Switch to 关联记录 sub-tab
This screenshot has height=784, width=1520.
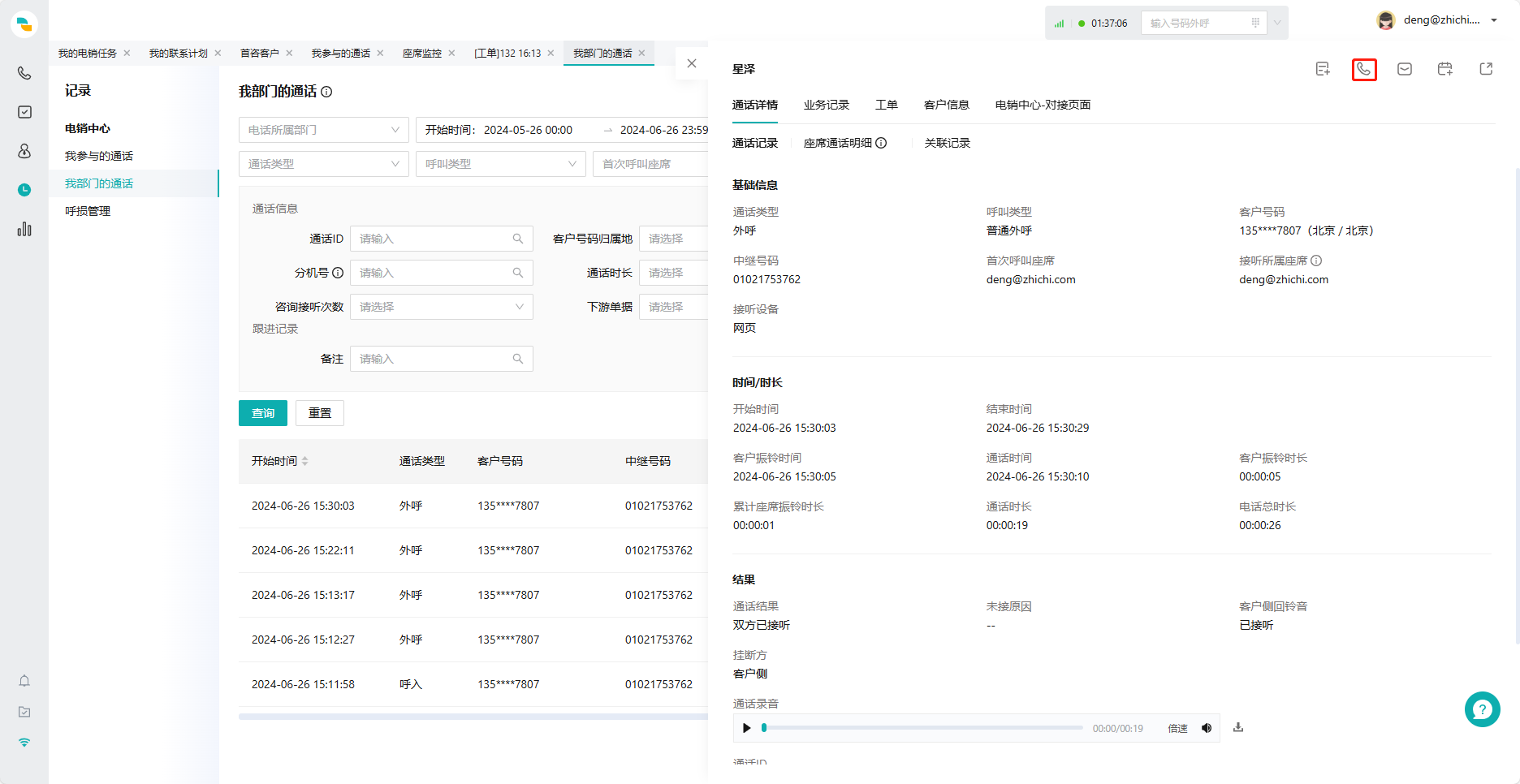[x=948, y=143]
